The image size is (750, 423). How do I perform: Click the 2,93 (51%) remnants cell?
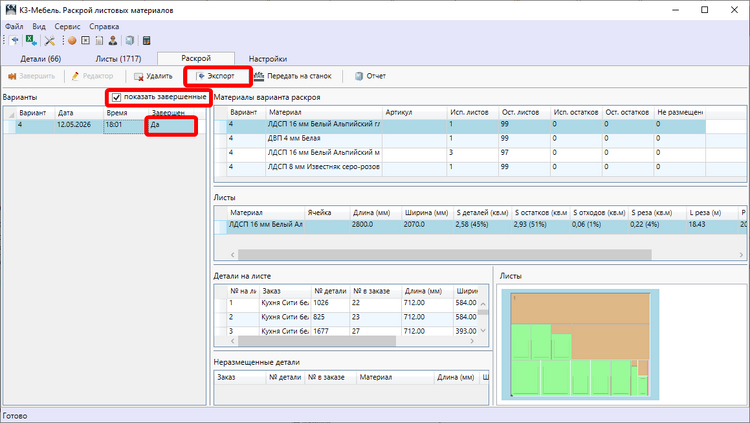click(x=540, y=225)
